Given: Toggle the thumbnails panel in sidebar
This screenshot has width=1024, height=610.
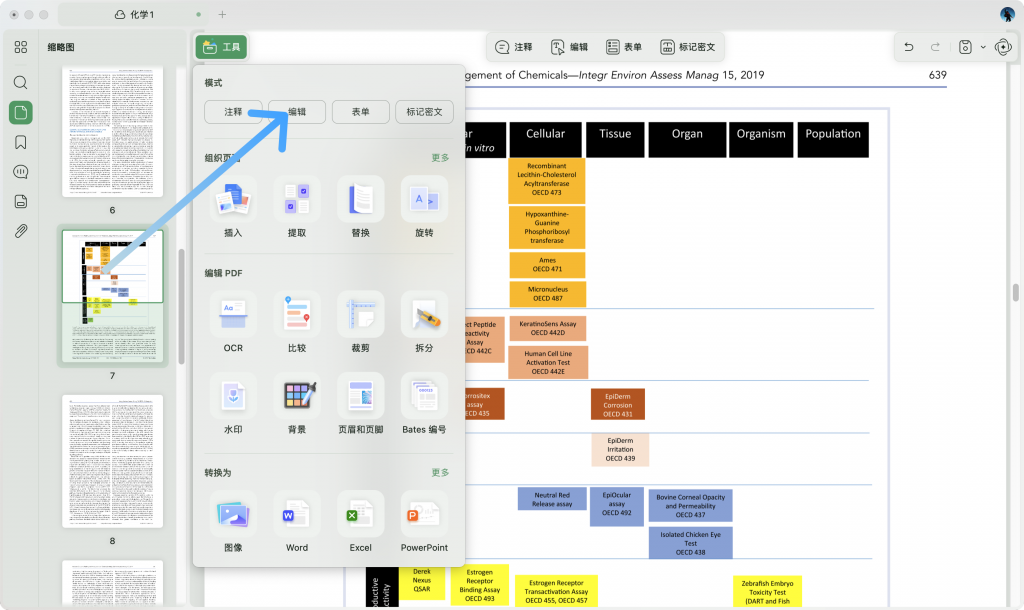Looking at the screenshot, I should (21, 112).
